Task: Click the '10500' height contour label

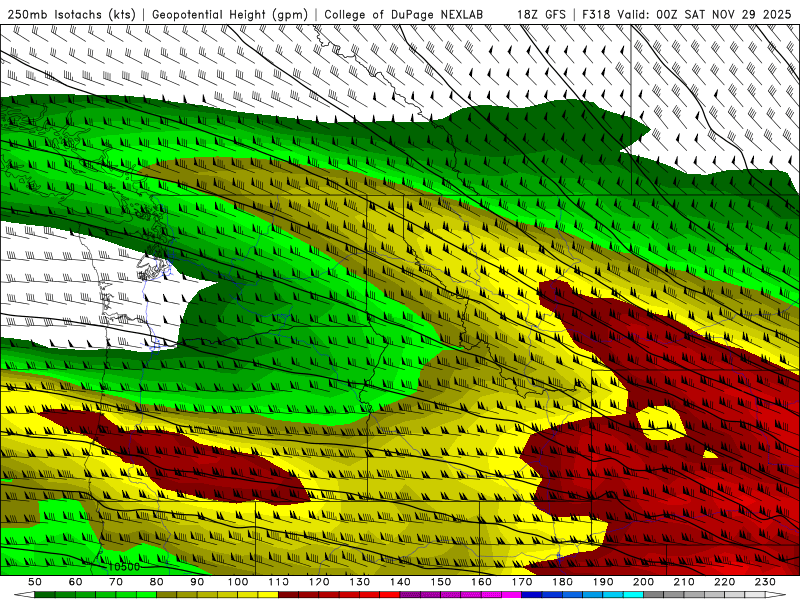Action: click(x=123, y=567)
